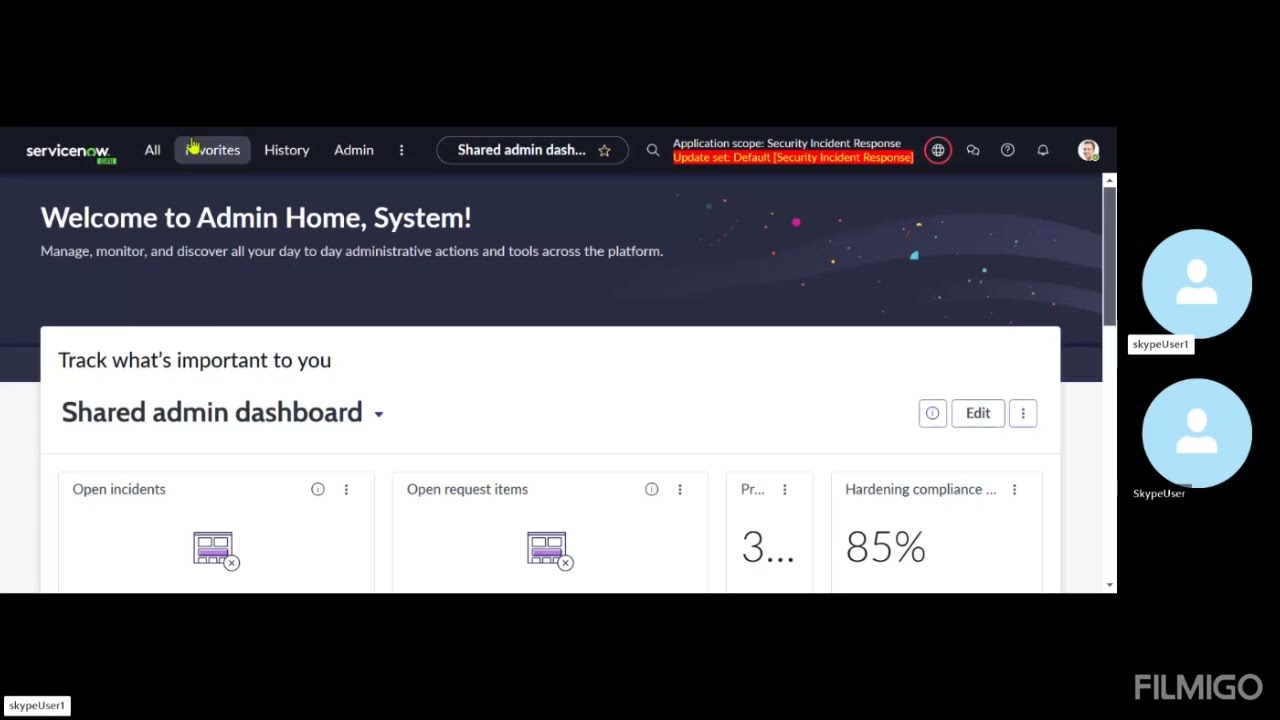Open the user profile avatar menu
The height and width of the screenshot is (720, 1280).
click(1088, 150)
